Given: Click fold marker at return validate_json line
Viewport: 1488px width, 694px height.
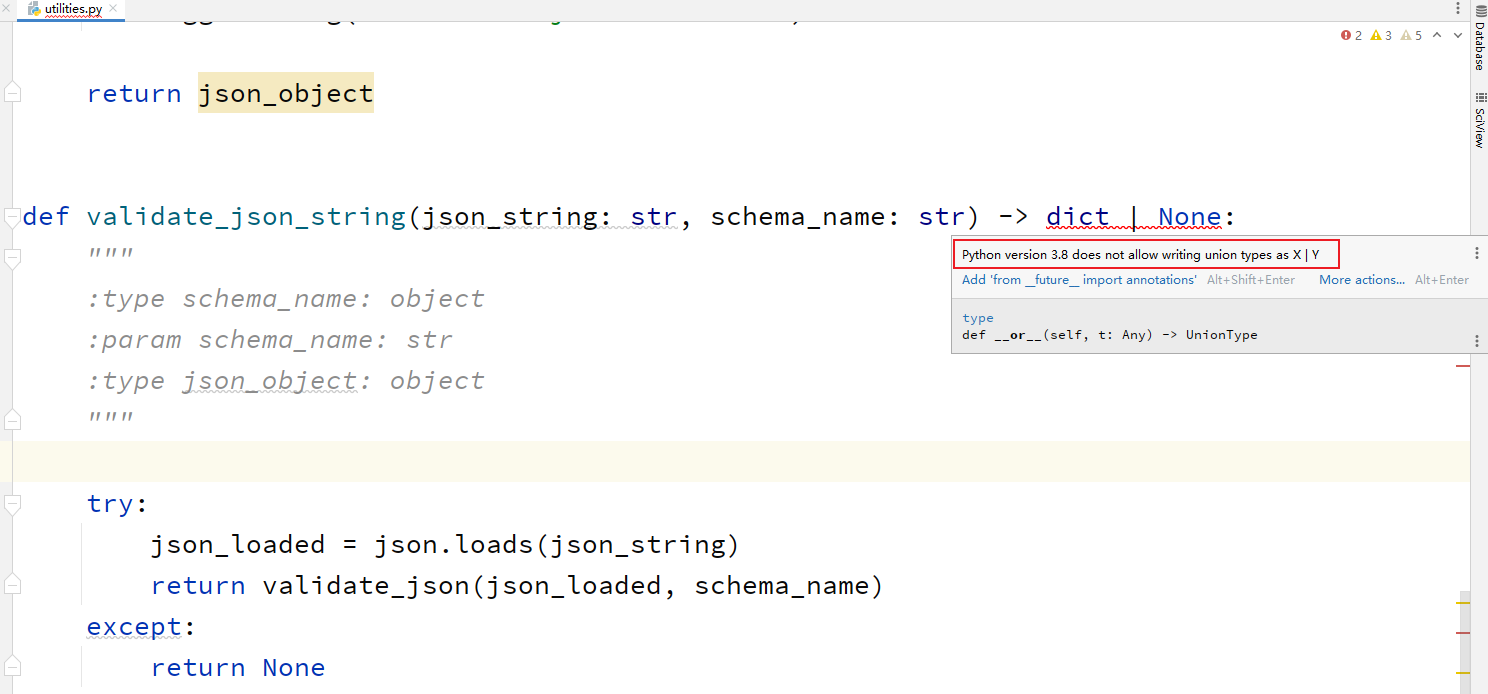Looking at the screenshot, I should [12, 585].
